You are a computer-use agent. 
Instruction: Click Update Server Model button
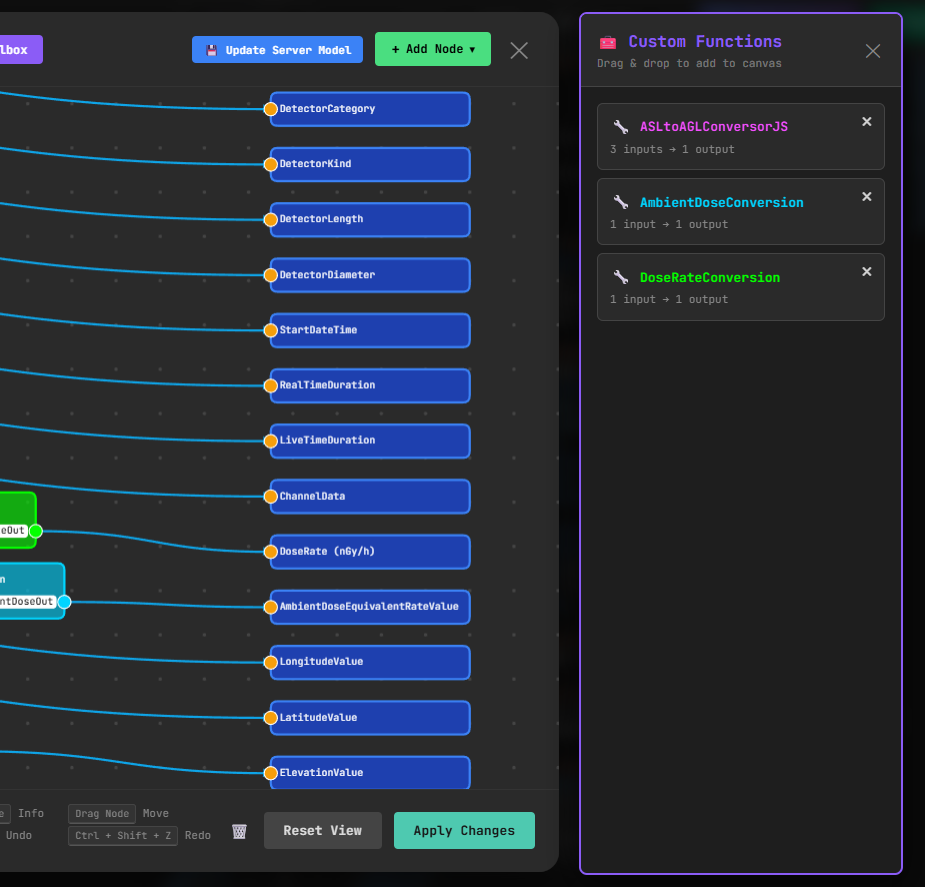point(277,50)
